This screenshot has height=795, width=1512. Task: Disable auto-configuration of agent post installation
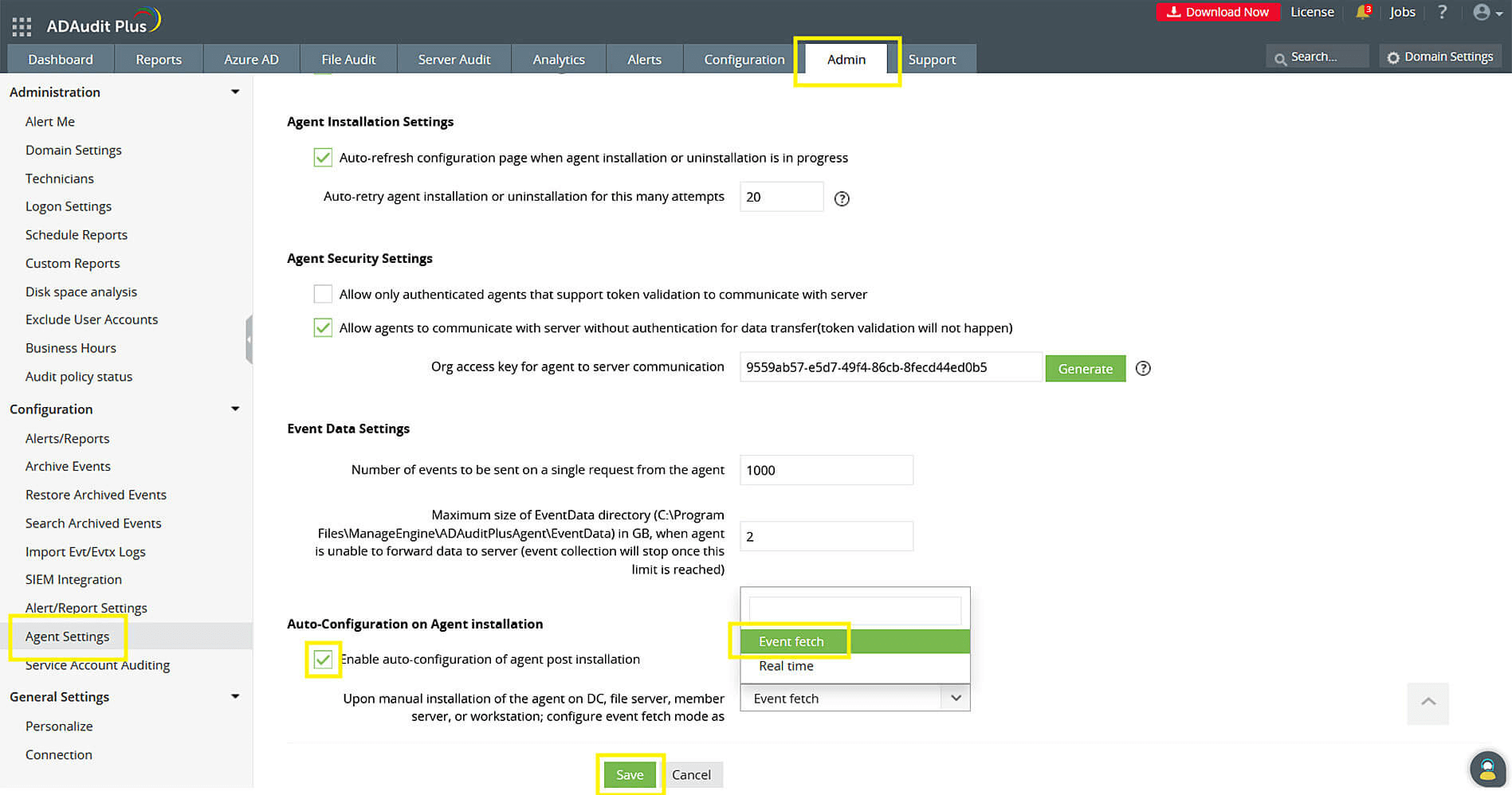323,659
